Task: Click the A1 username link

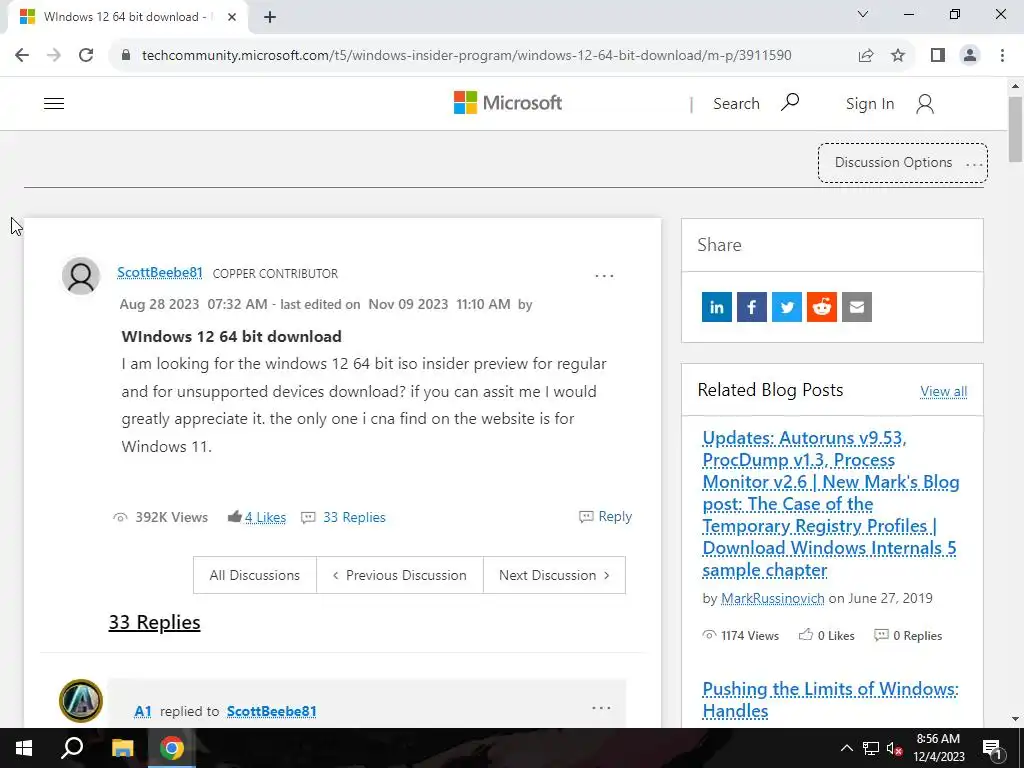Action: (142, 711)
